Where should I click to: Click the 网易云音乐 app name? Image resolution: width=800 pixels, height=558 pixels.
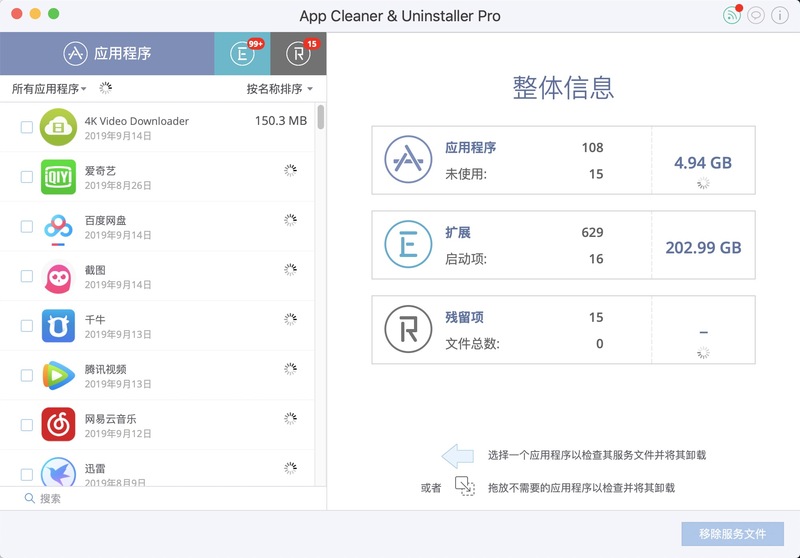[x=111, y=419]
